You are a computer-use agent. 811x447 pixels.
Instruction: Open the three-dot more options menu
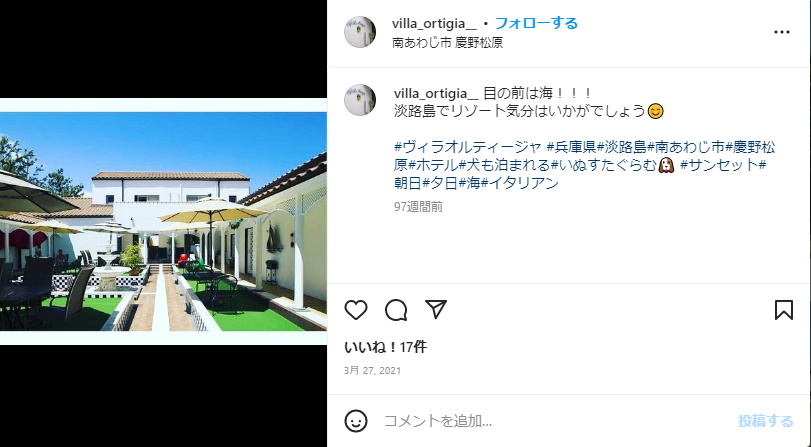pos(782,32)
